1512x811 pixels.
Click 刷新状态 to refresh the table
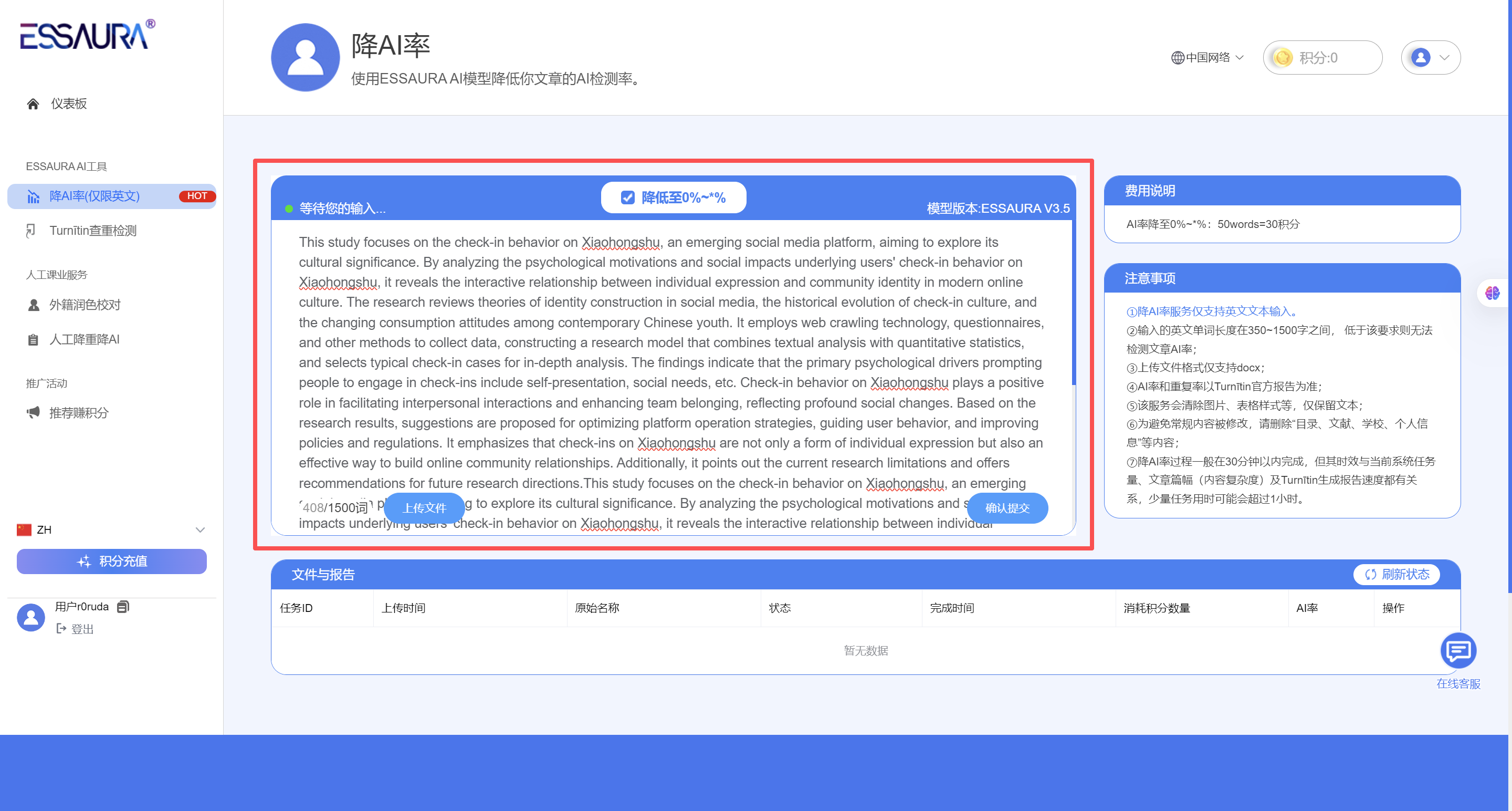coord(1397,574)
